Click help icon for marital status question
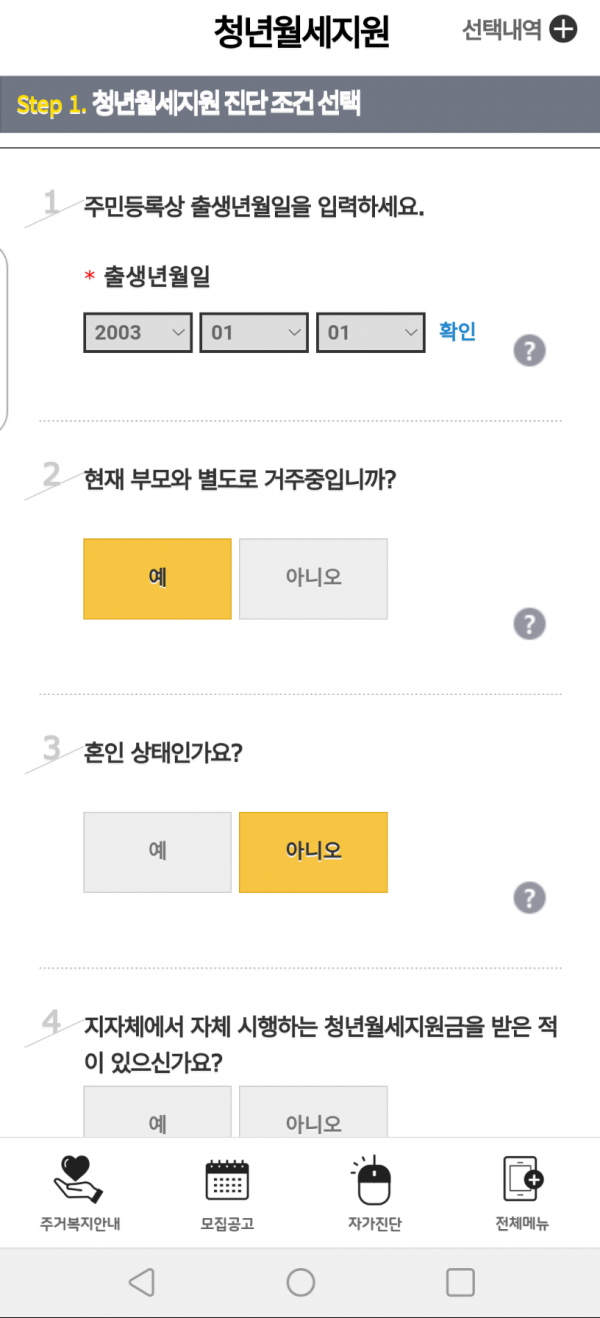 click(529, 897)
